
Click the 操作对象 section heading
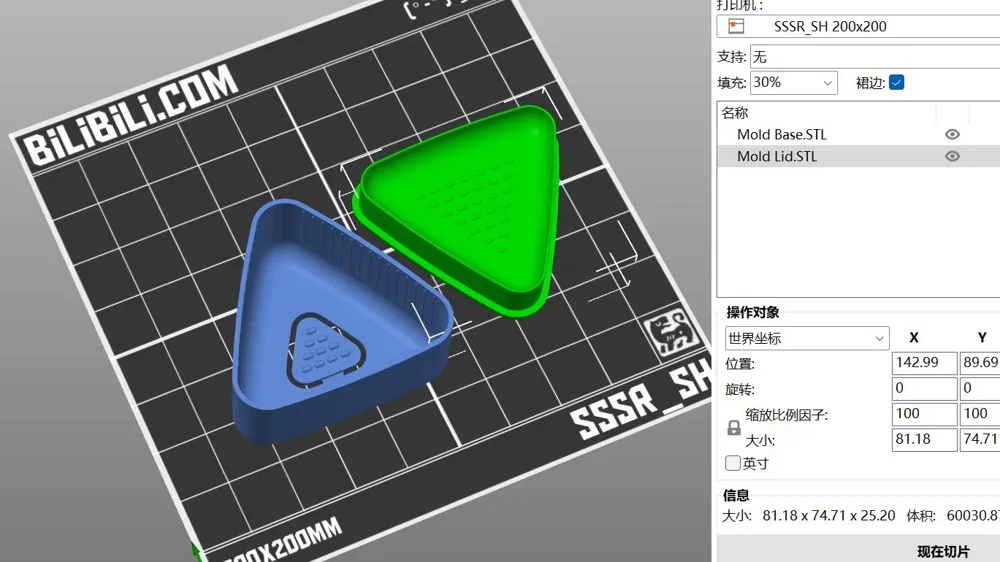tap(753, 313)
